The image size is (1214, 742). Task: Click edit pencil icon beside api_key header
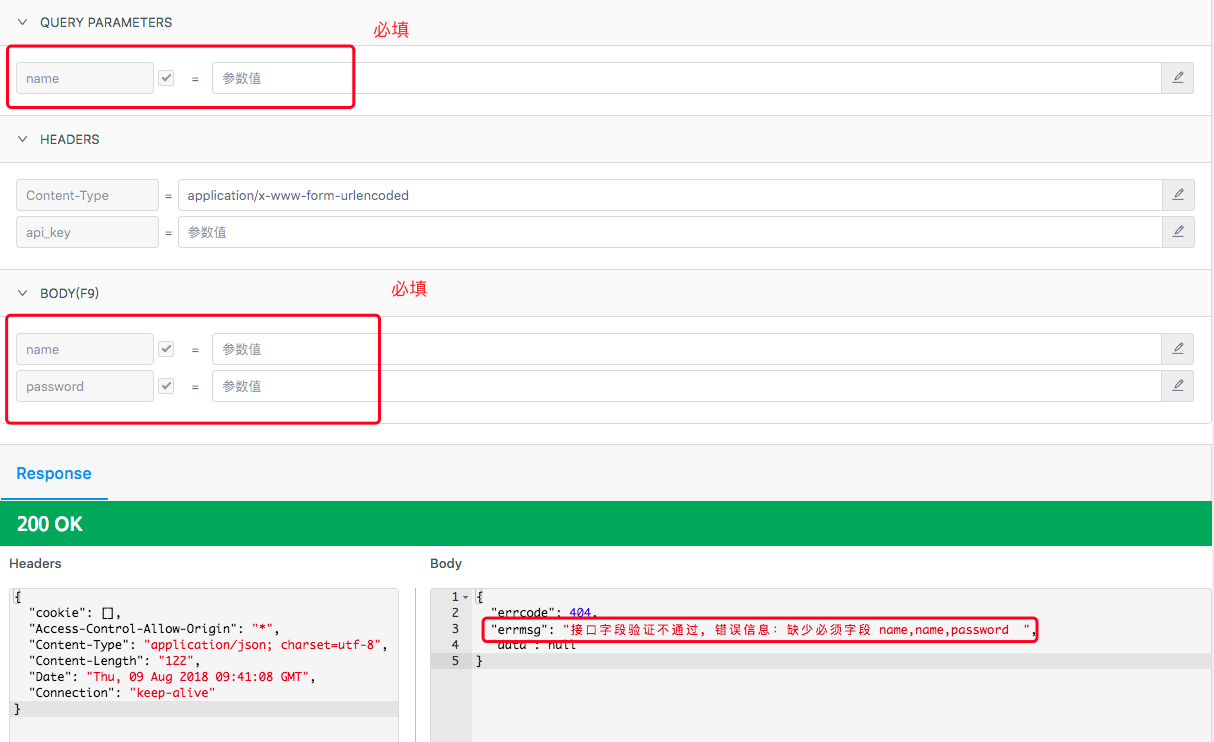(x=1178, y=232)
